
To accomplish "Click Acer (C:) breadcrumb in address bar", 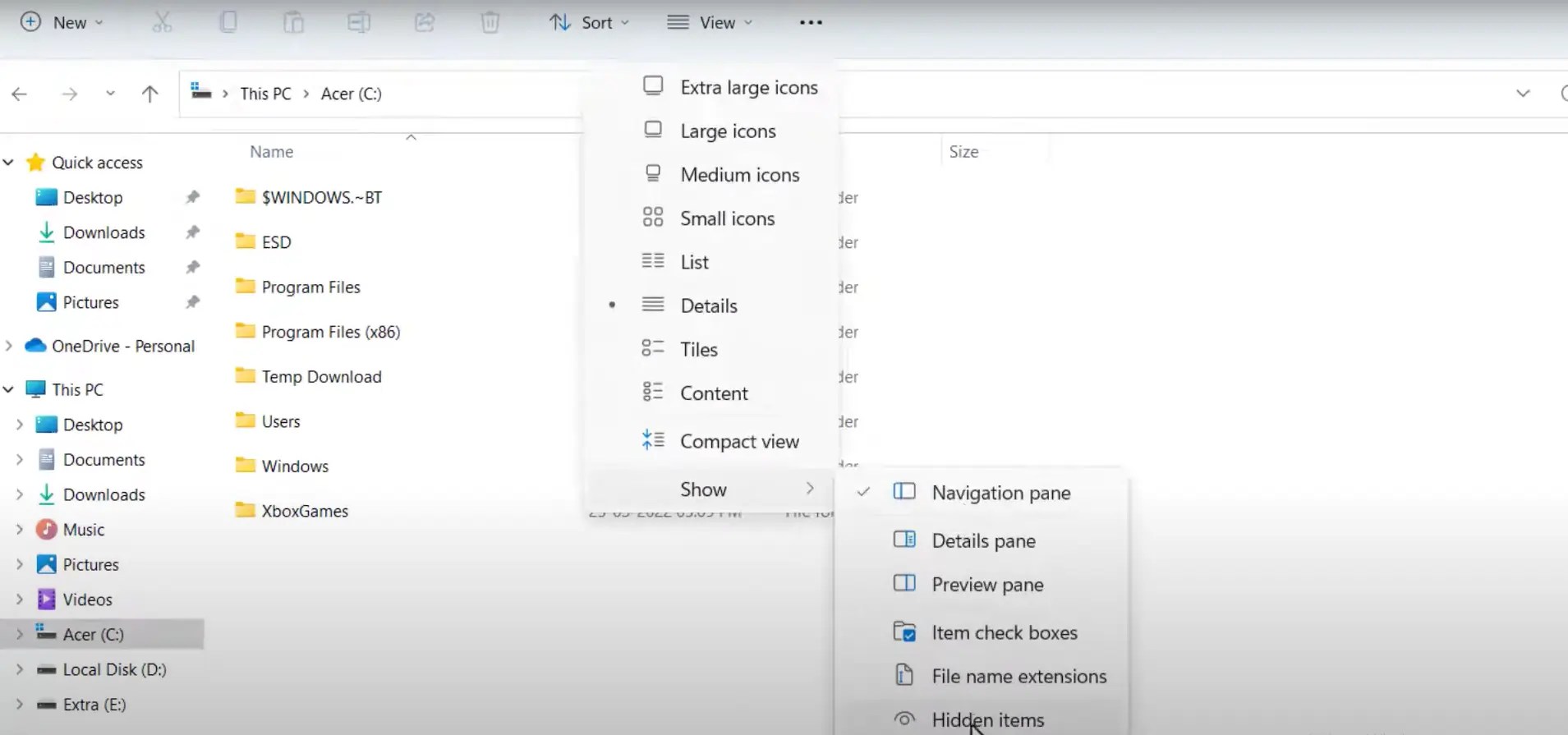I will tap(352, 94).
